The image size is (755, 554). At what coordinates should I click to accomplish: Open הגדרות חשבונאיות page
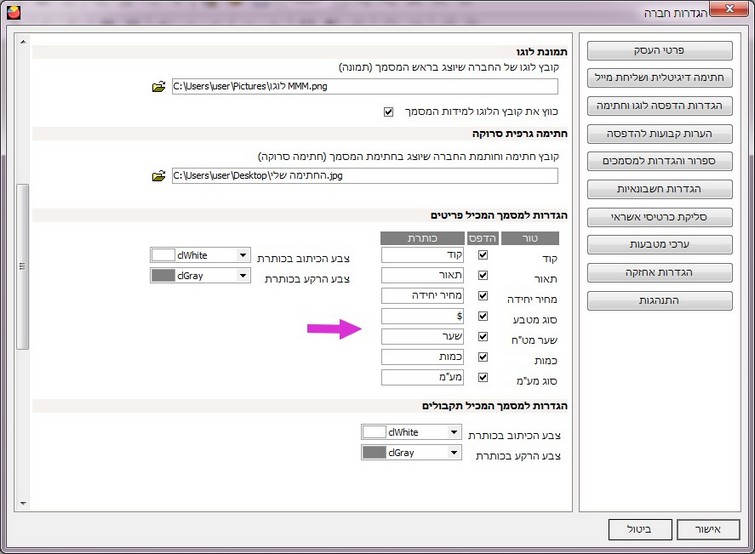pyautogui.click(x=660, y=189)
